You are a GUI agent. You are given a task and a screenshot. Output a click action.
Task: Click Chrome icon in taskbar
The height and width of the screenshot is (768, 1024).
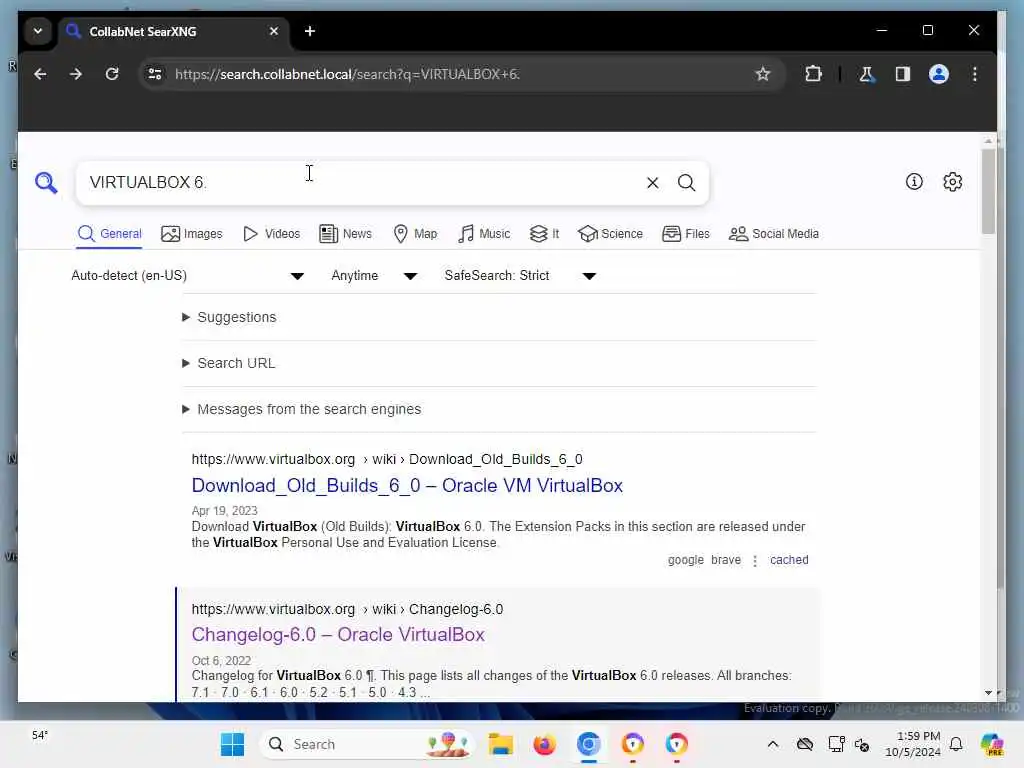pos(588,744)
